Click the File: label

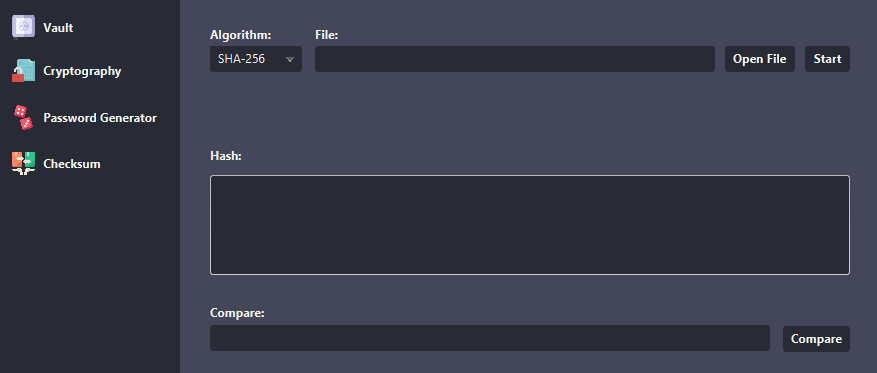[327, 35]
